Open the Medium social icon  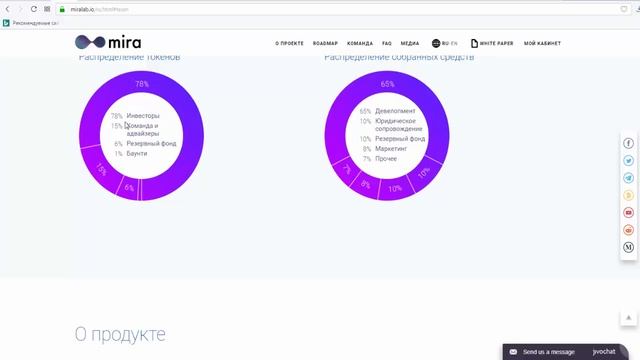click(x=629, y=247)
